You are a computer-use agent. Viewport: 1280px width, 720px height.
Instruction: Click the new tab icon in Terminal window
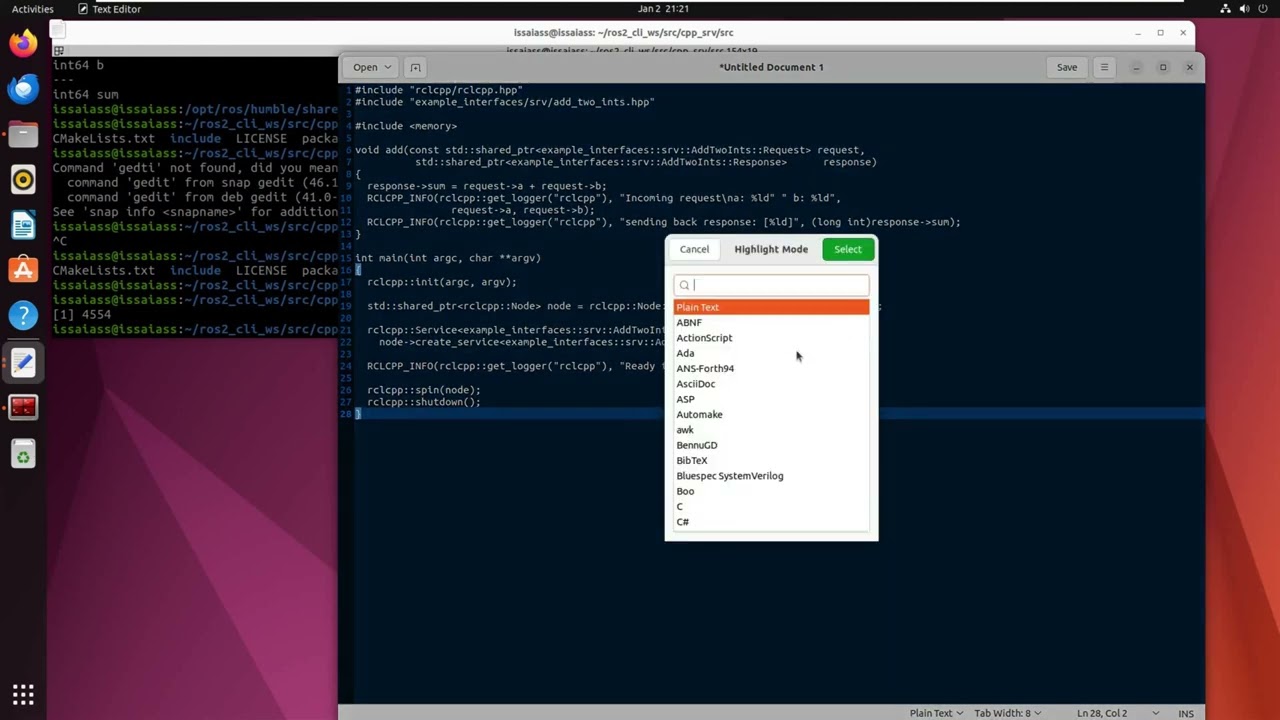pos(59,50)
